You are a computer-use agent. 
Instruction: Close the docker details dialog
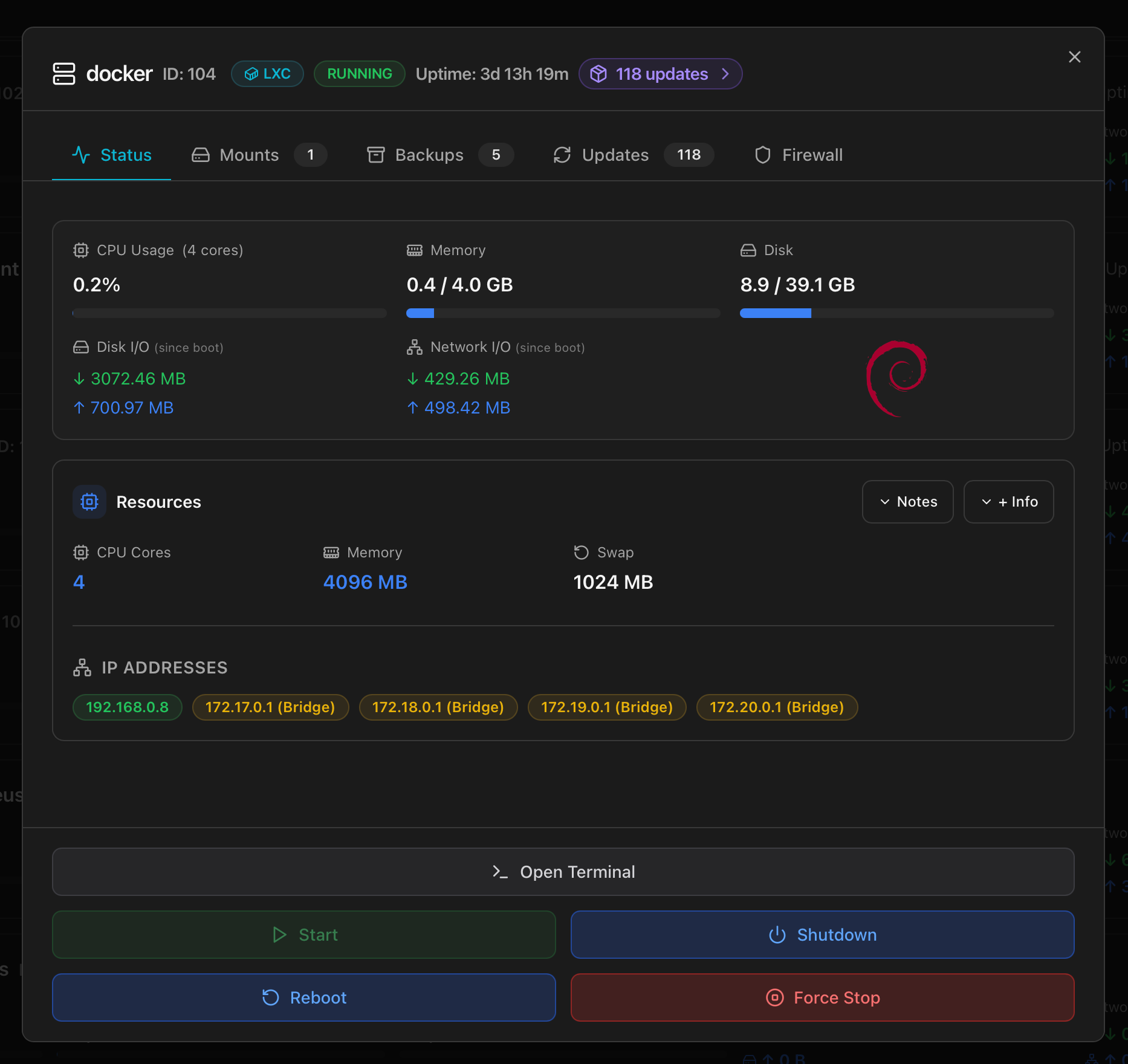[1075, 57]
